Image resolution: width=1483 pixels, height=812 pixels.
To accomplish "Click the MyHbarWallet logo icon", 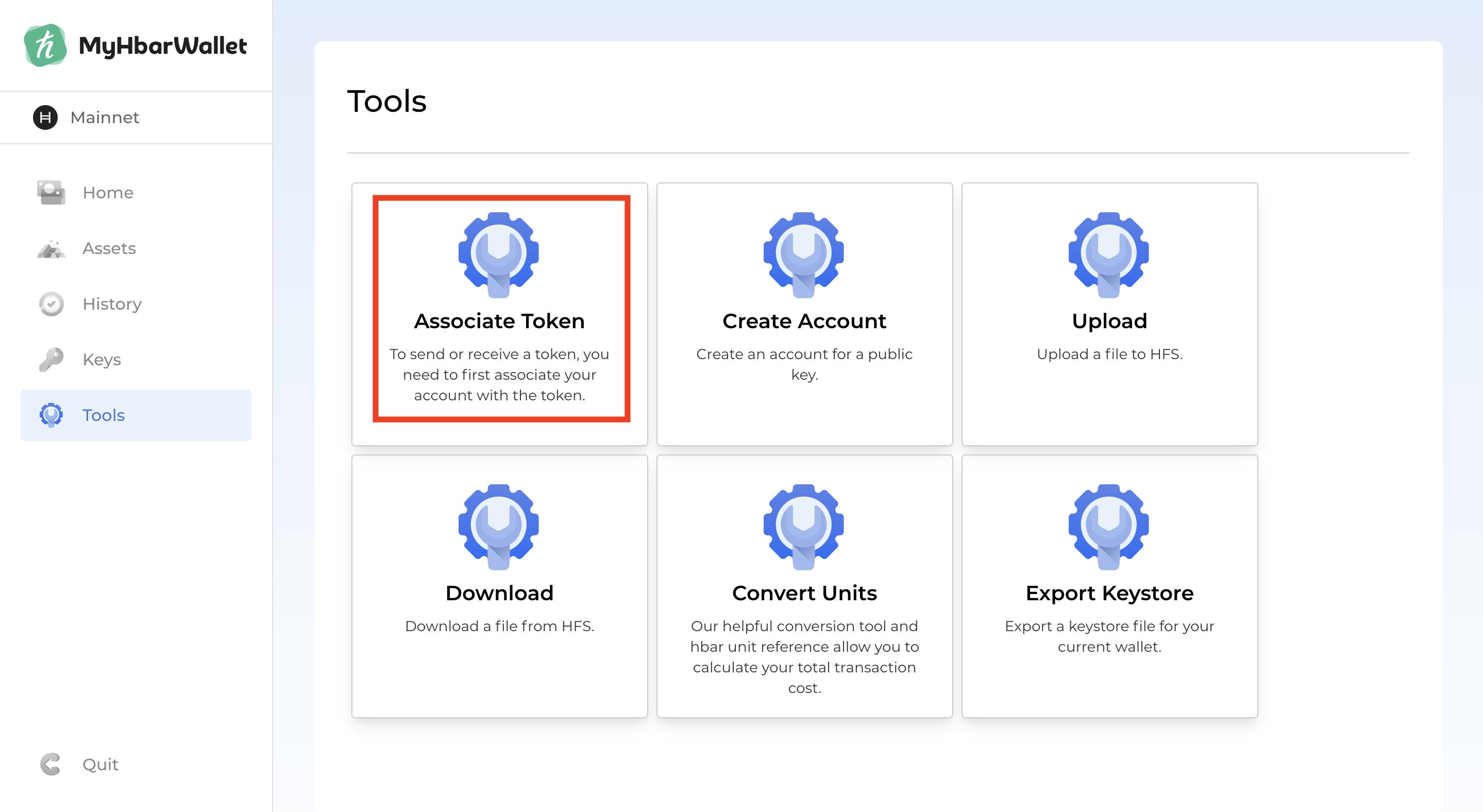I will pos(45,45).
